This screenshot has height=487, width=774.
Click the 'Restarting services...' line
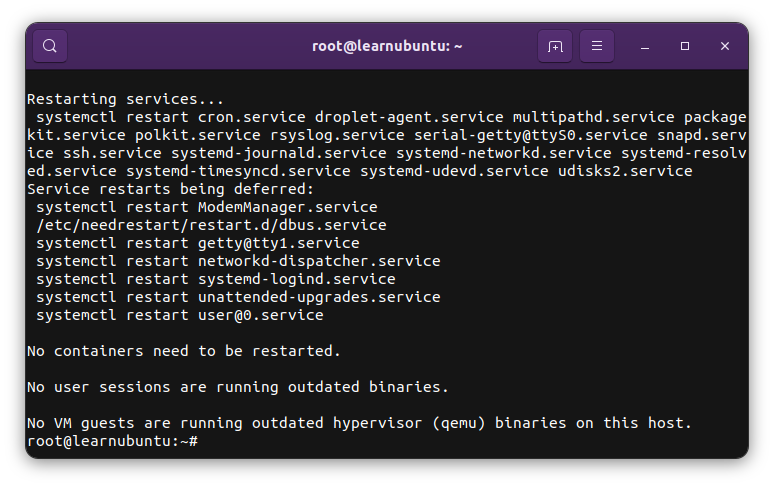[125, 99]
